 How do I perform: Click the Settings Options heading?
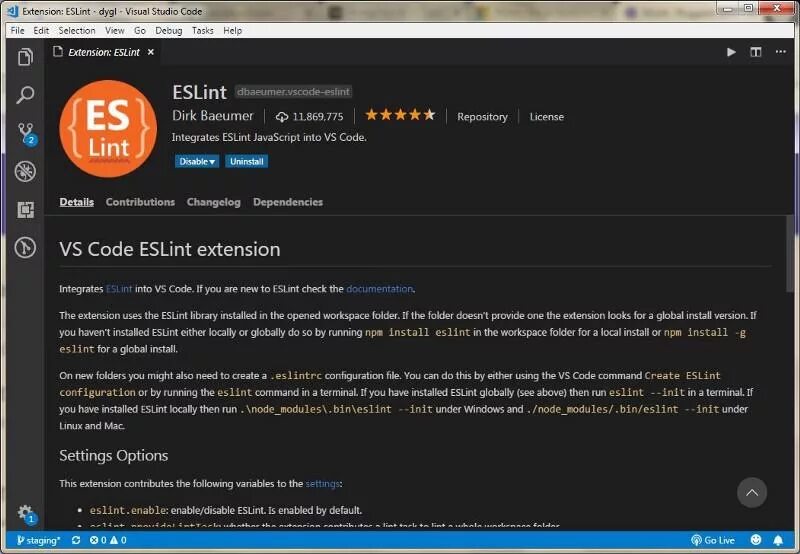point(114,456)
